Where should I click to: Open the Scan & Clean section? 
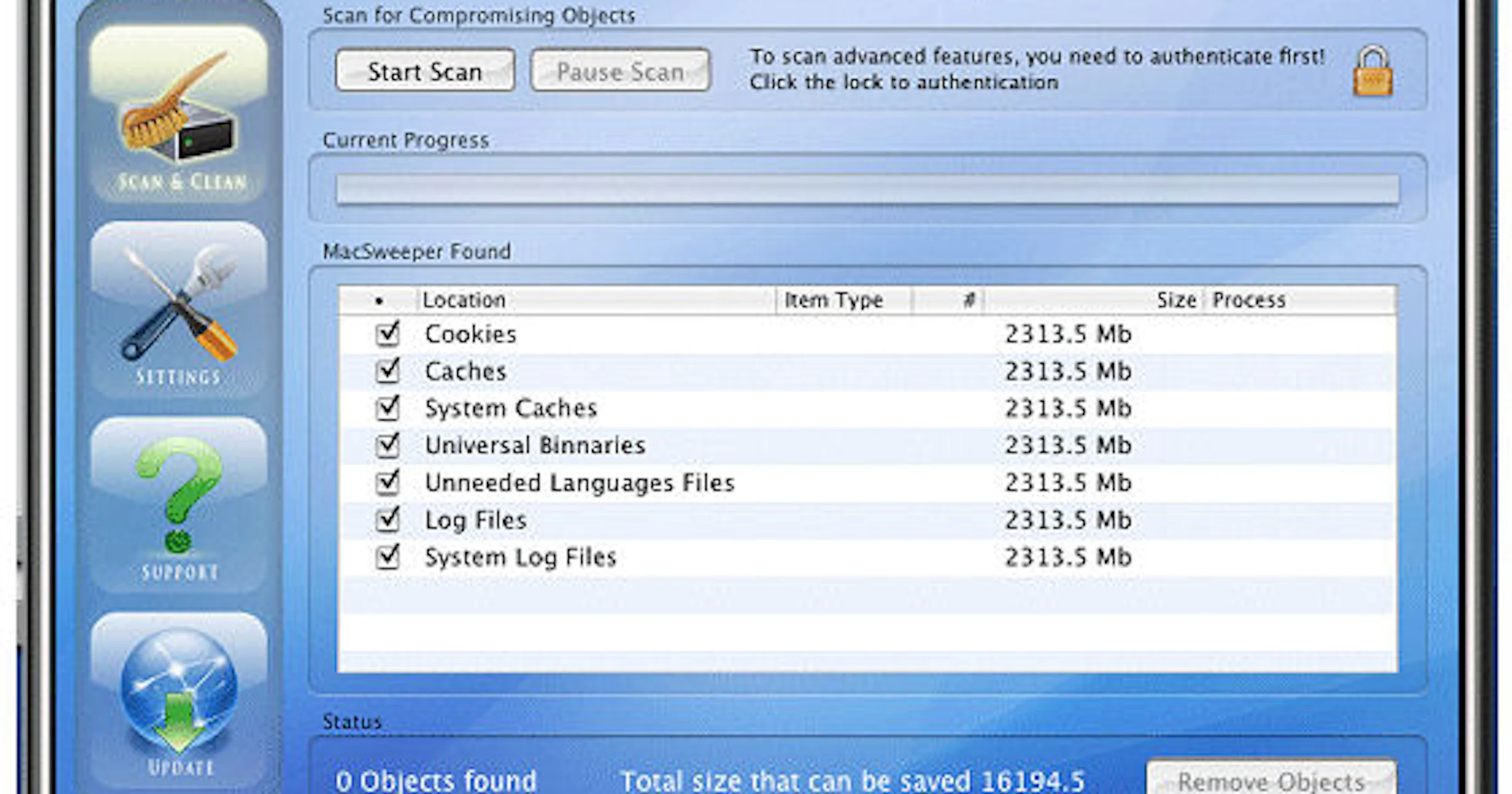(x=180, y=113)
